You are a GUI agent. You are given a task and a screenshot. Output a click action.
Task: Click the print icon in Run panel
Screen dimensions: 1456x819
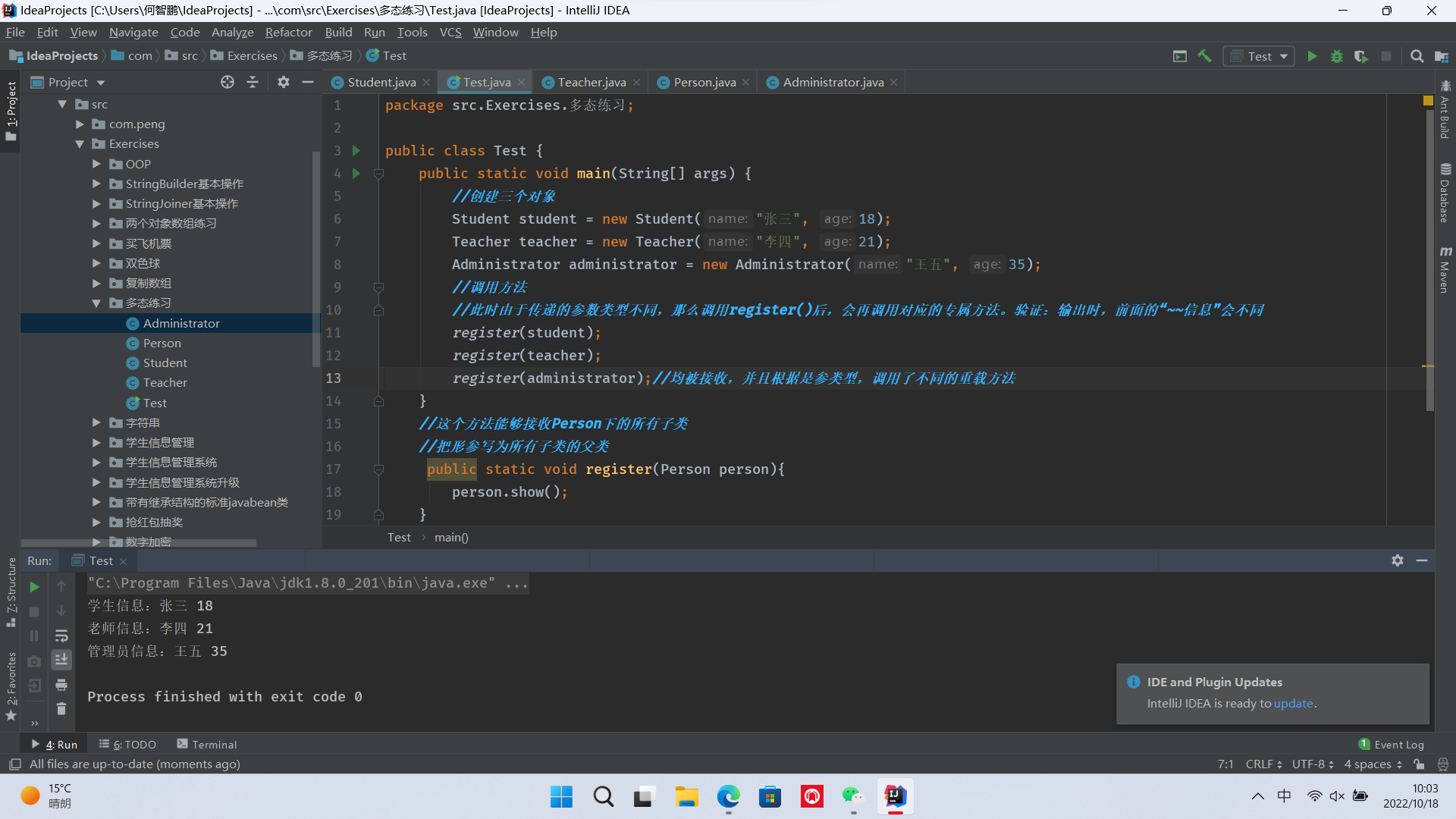[x=61, y=685]
